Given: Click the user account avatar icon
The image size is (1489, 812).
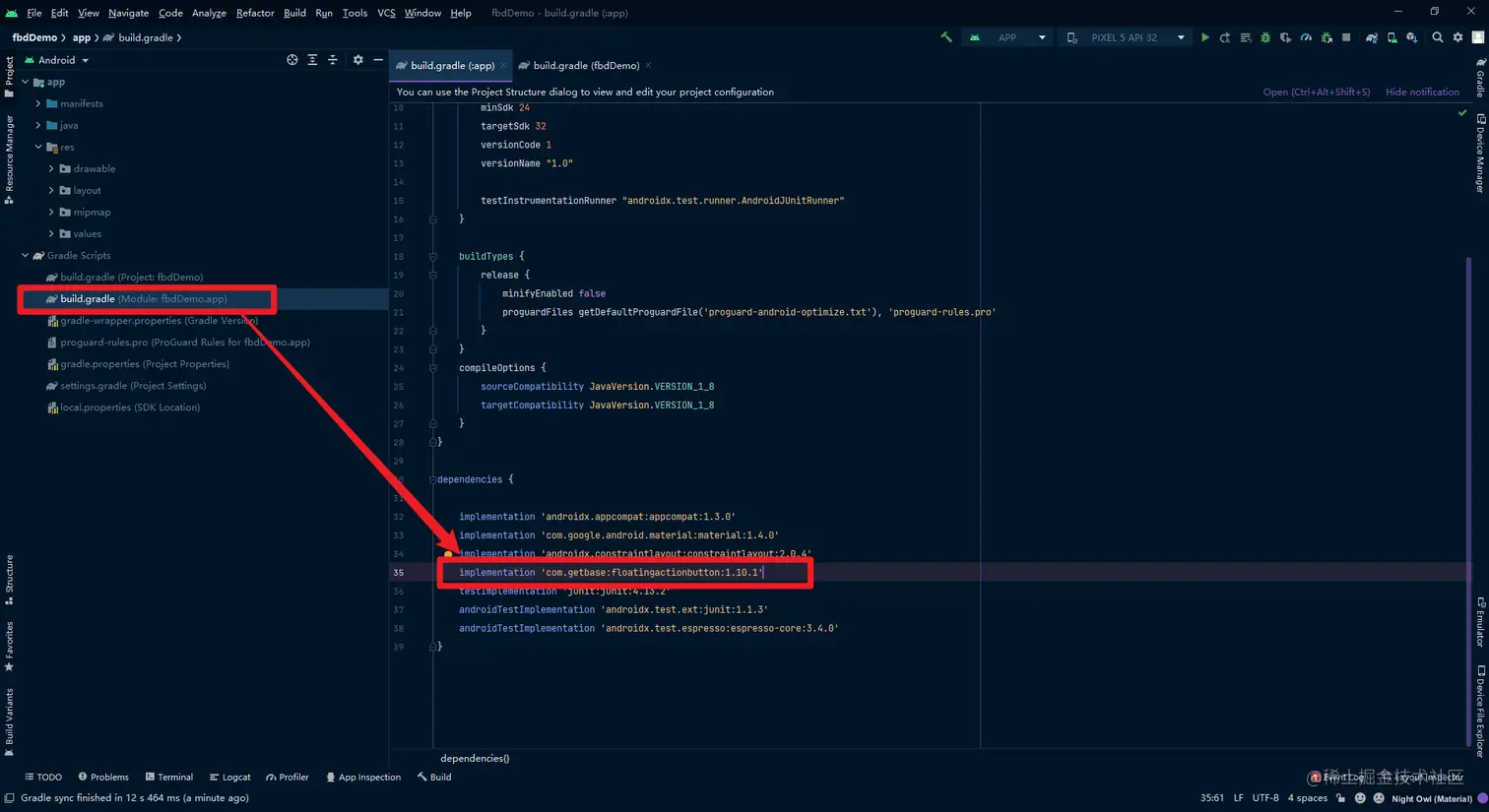Looking at the screenshot, I should pos(1478,37).
